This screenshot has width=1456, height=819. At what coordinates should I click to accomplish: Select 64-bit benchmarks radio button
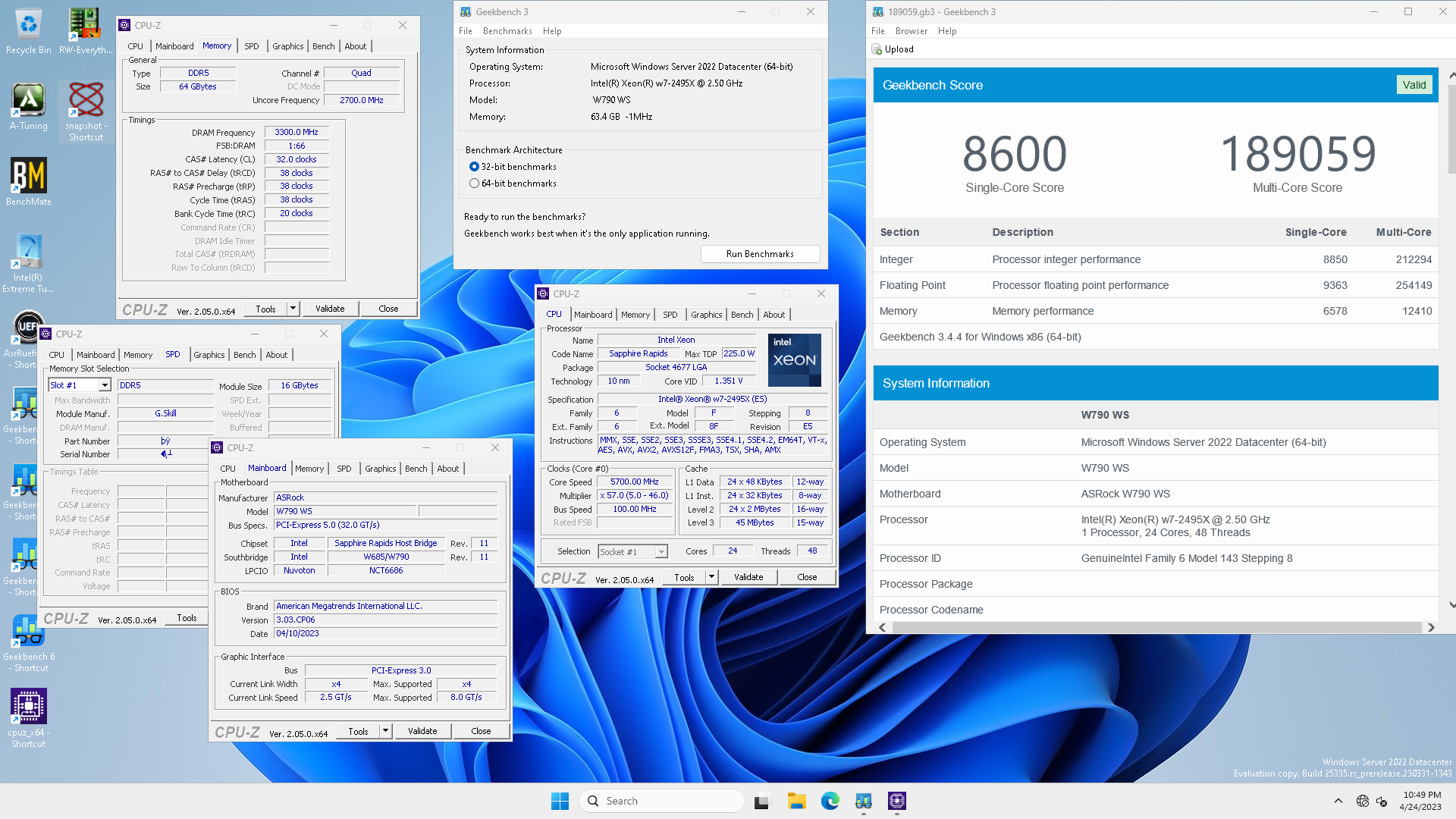(474, 184)
